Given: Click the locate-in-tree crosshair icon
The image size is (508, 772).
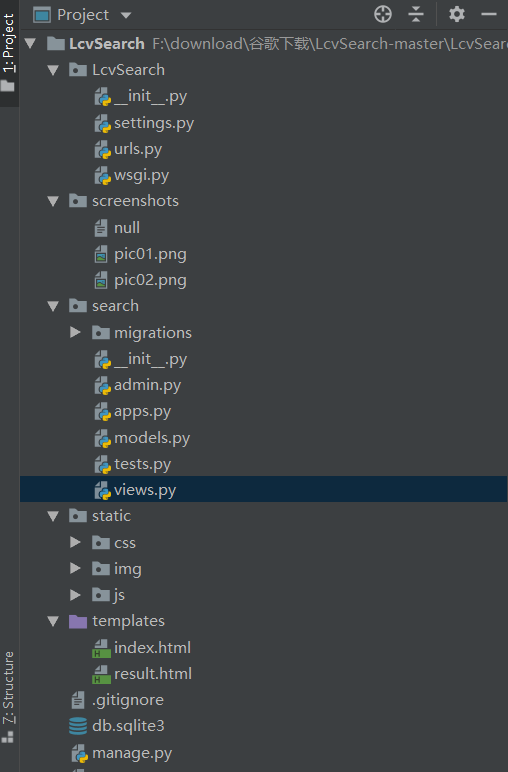Looking at the screenshot, I should pos(383,14).
